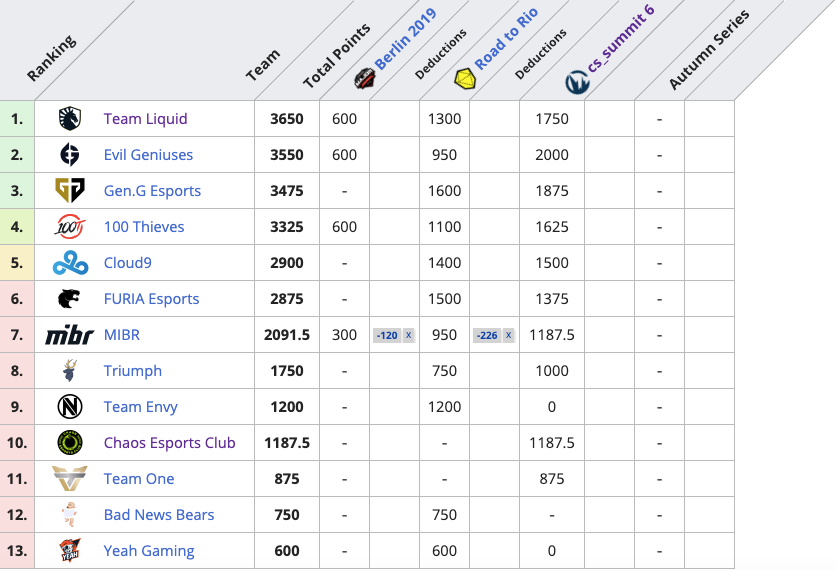This screenshot has height=570, width=836.
Task: Open the Bad News Bears link
Action: (x=159, y=515)
